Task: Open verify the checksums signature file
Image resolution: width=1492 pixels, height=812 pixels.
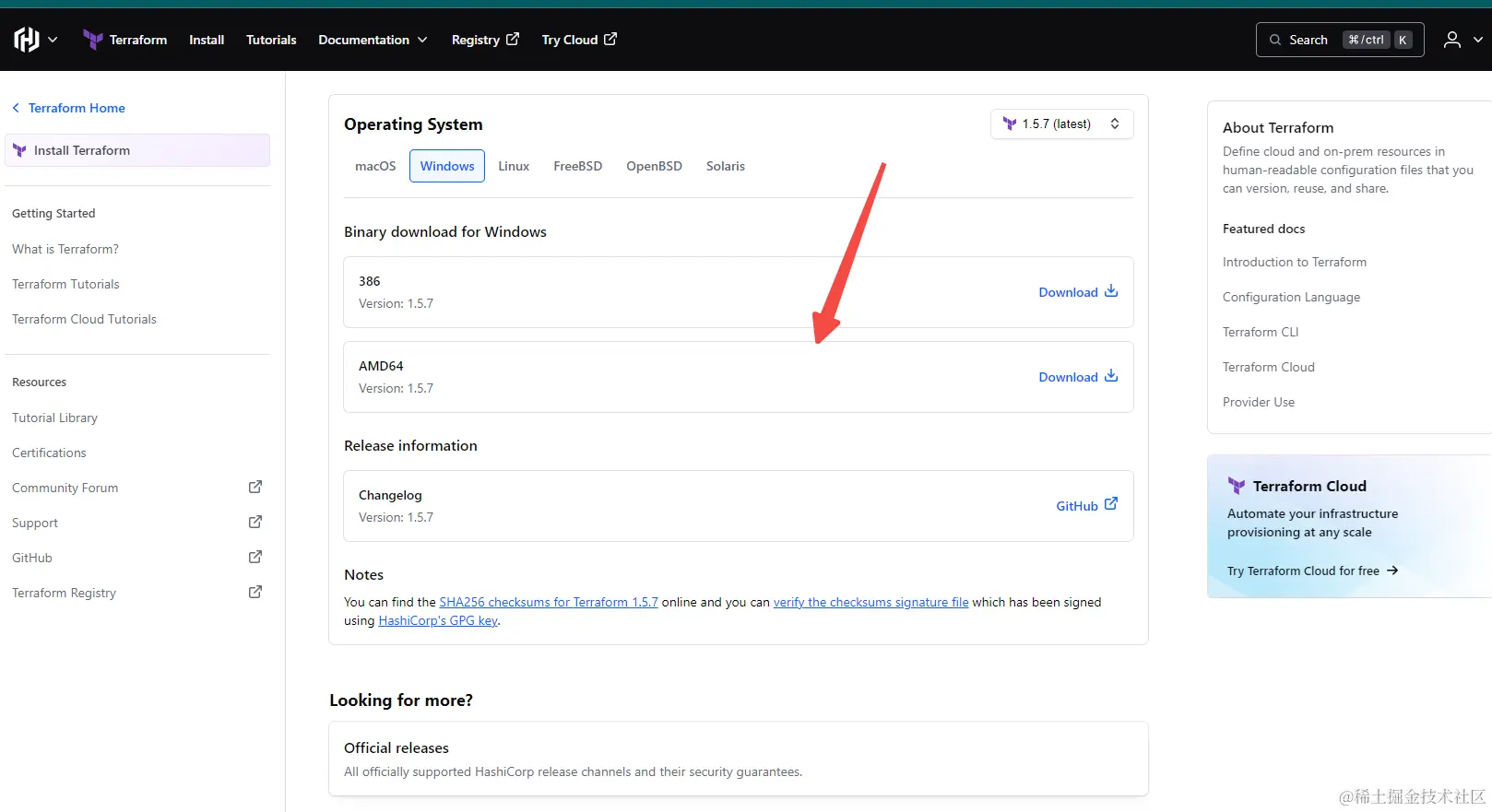Action: click(870, 602)
